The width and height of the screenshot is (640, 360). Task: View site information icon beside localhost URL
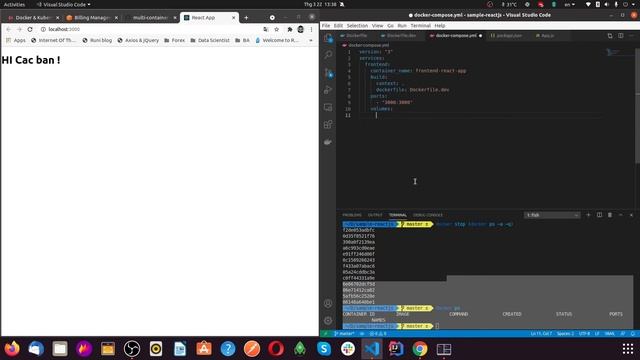(x=43, y=29)
